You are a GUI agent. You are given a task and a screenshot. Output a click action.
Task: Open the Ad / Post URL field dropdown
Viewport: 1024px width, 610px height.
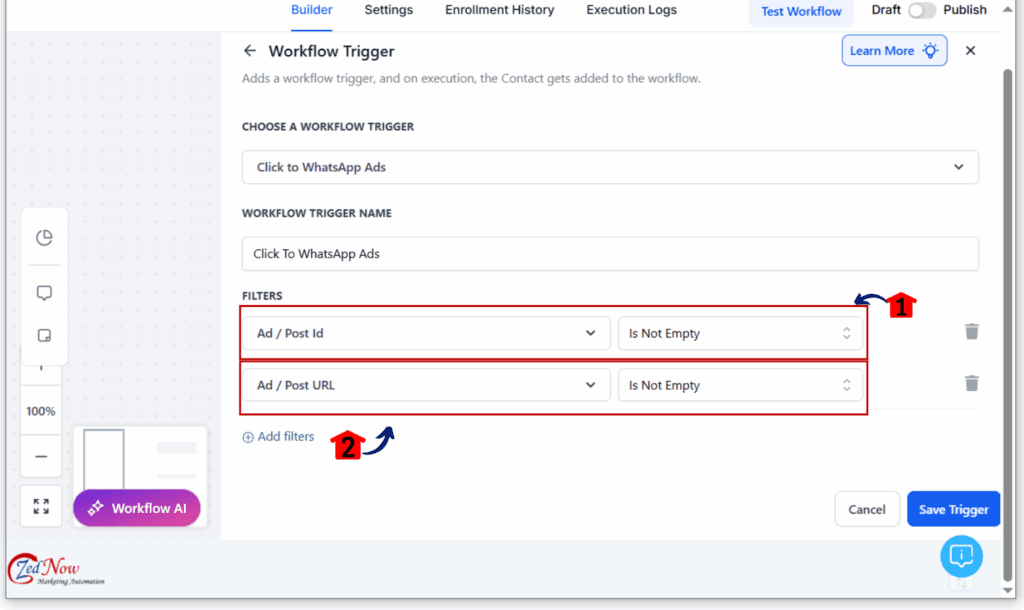click(x=426, y=385)
